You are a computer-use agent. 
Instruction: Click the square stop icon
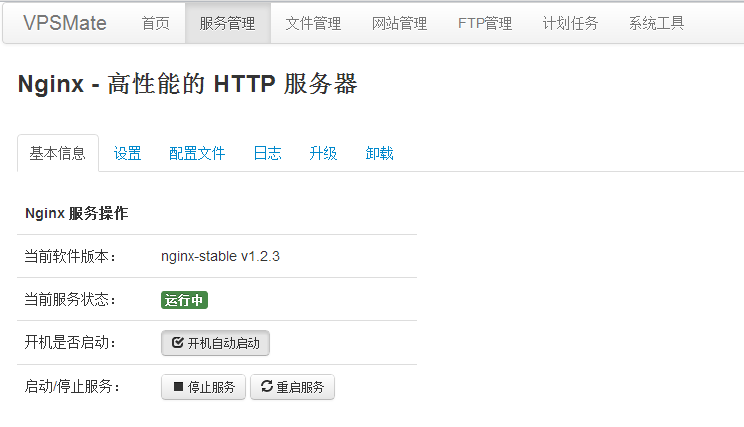coord(178,387)
